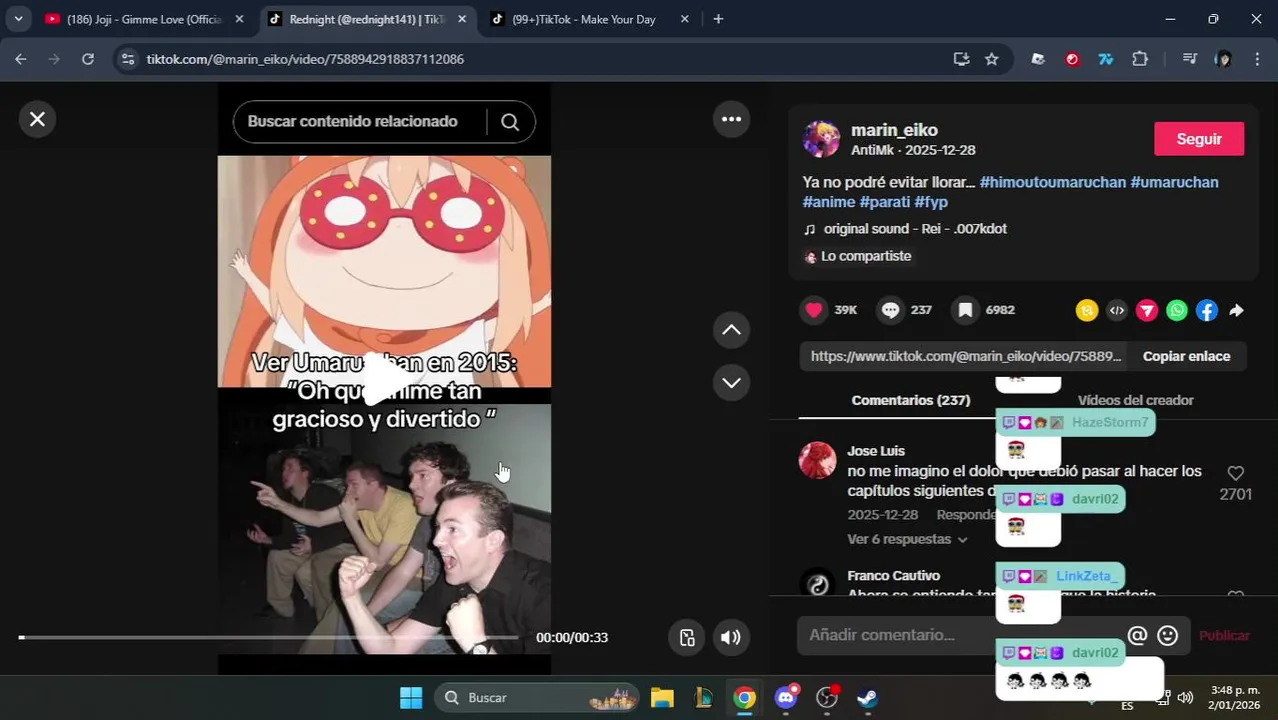Like the video with heart icon
1278x720 pixels.
coord(814,310)
